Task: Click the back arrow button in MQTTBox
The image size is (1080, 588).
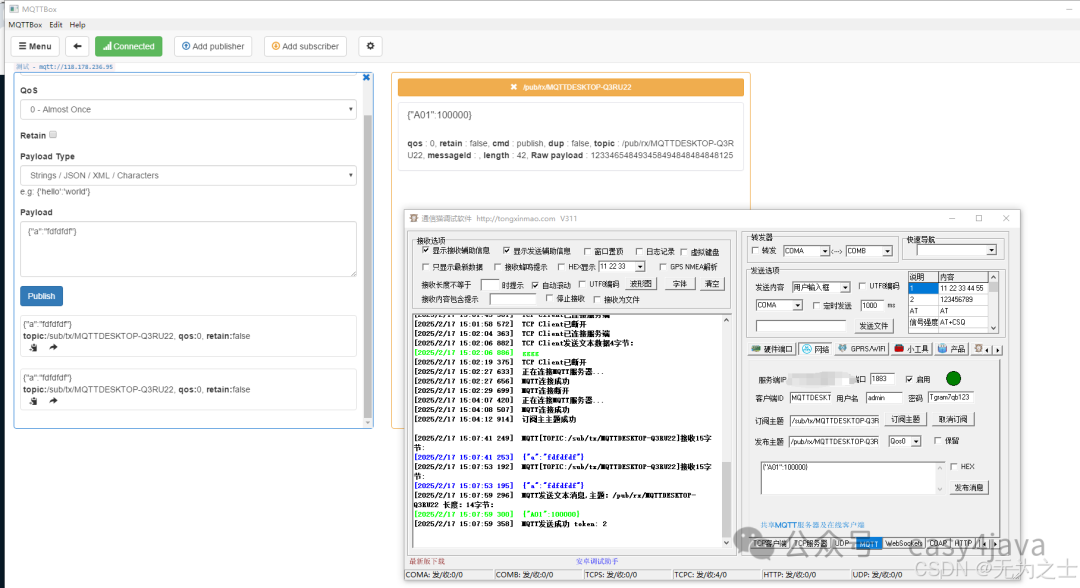Action: (x=77, y=46)
